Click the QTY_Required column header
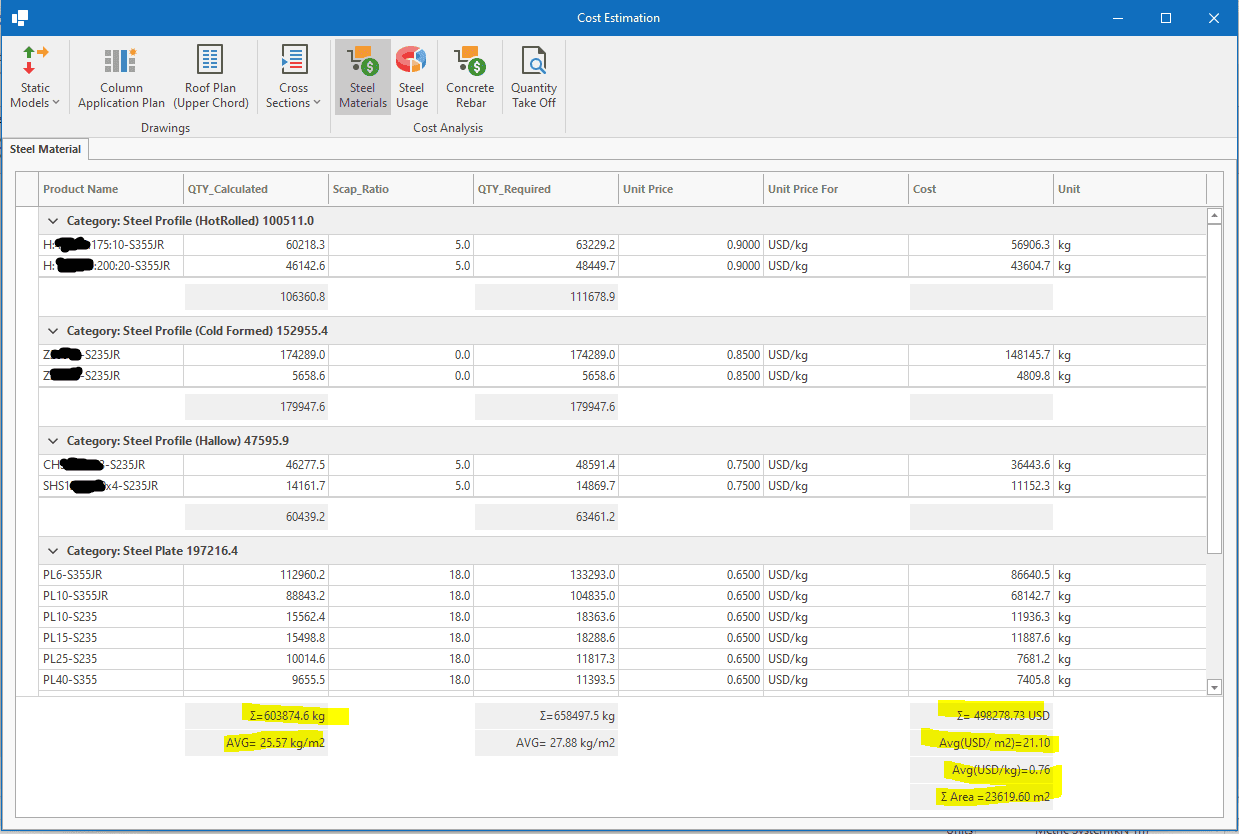Viewport: 1239px width, 834px height. click(x=514, y=189)
